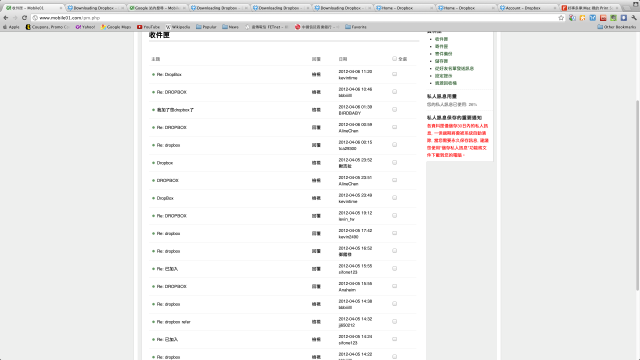640x360 pixels.
Task: Open the YouTube bookmark
Action: 148,27
